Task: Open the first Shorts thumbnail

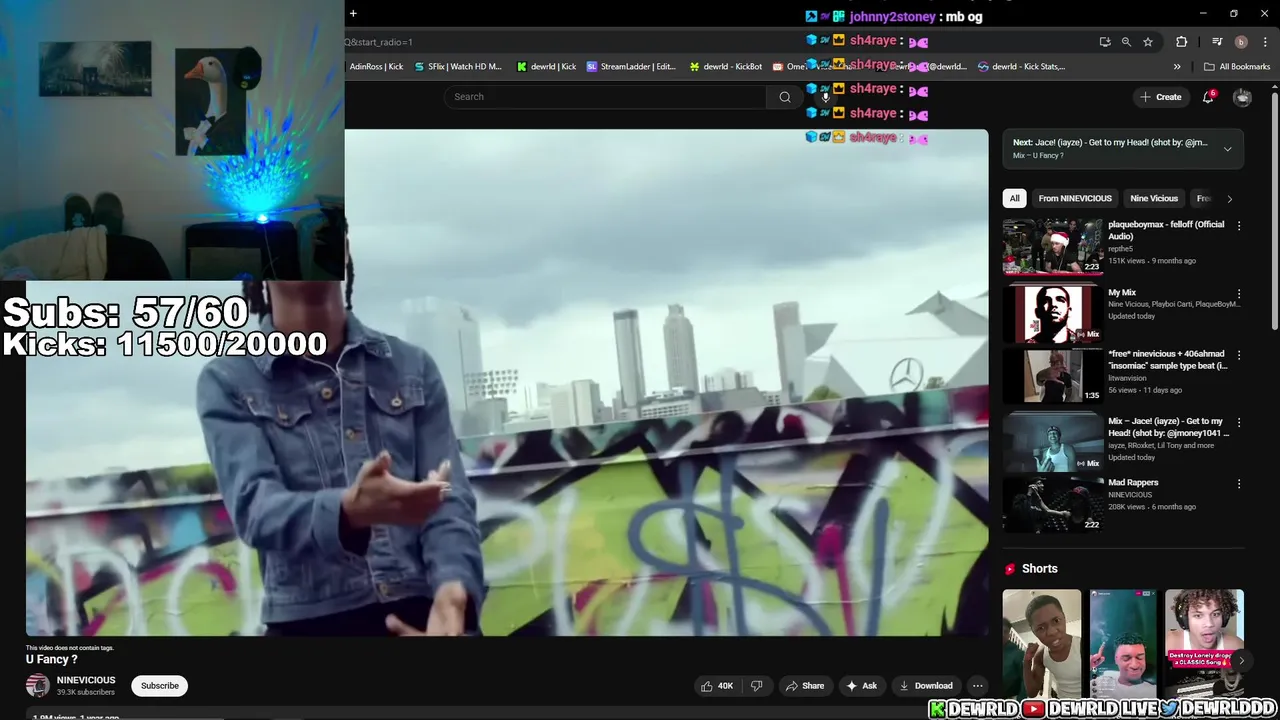Action: (x=1042, y=644)
